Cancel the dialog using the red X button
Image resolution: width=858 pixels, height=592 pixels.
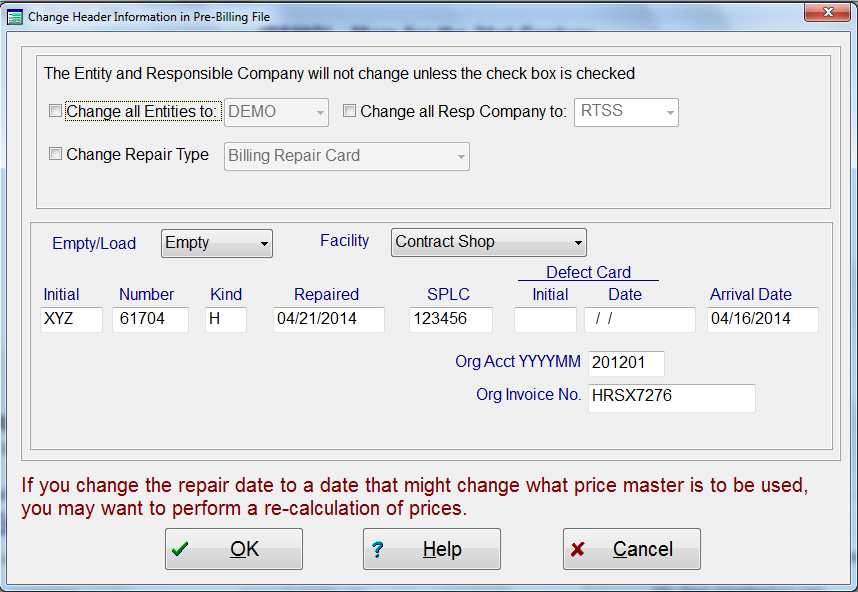(x=631, y=549)
